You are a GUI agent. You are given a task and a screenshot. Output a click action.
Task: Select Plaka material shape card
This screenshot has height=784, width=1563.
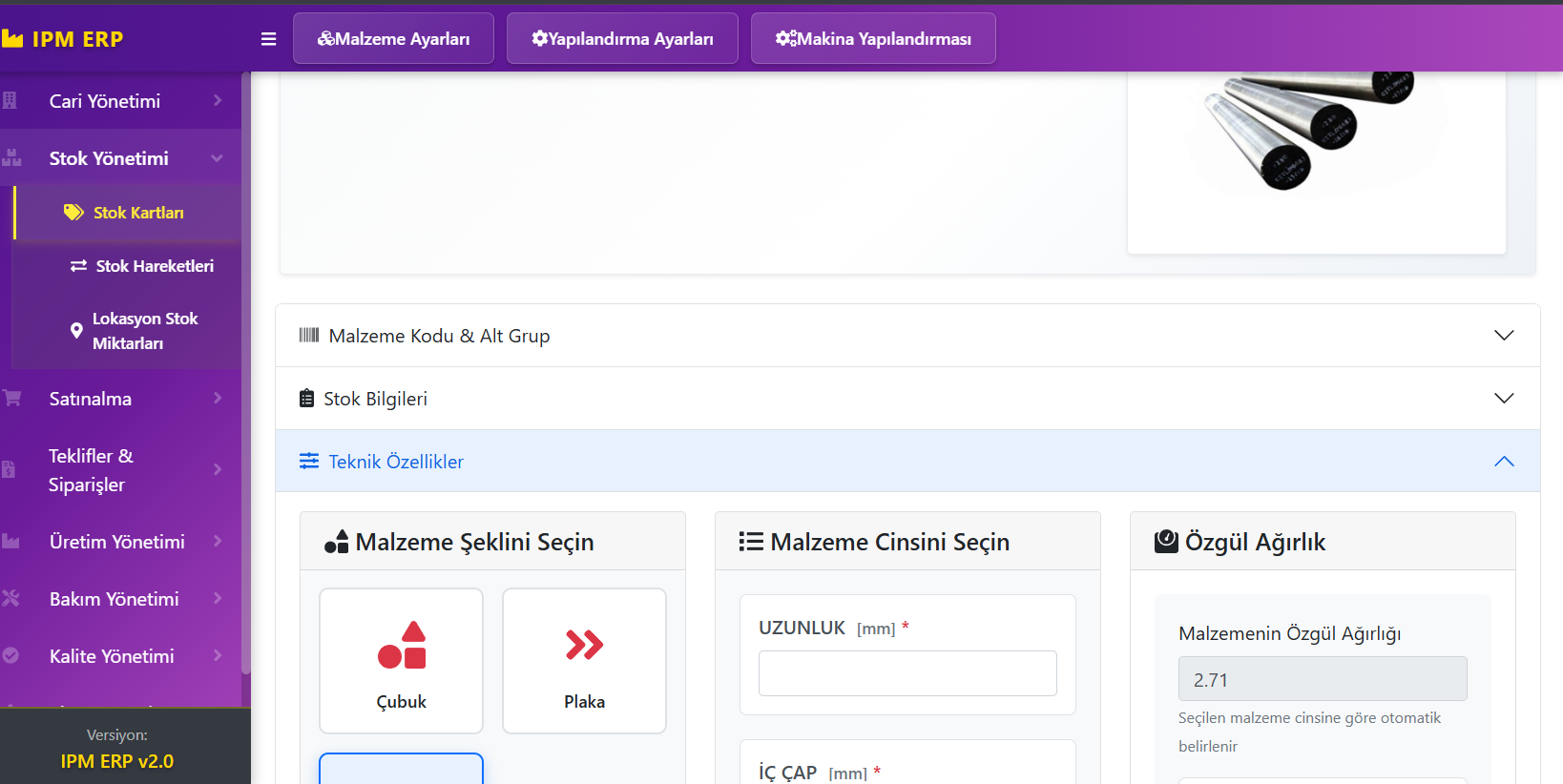pyautogui.click(x=584, y=661)
